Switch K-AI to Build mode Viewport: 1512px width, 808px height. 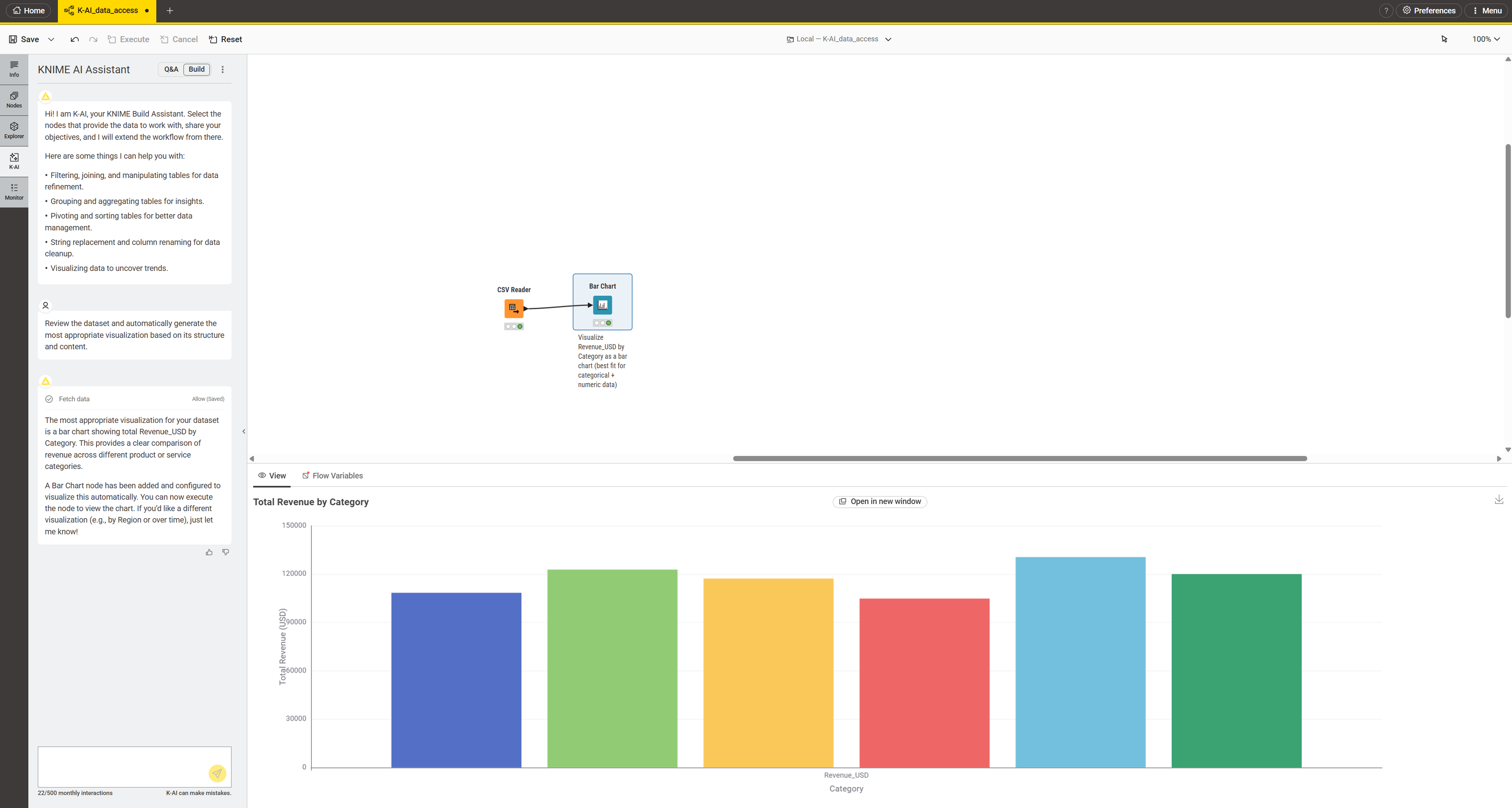pos(196,69)
